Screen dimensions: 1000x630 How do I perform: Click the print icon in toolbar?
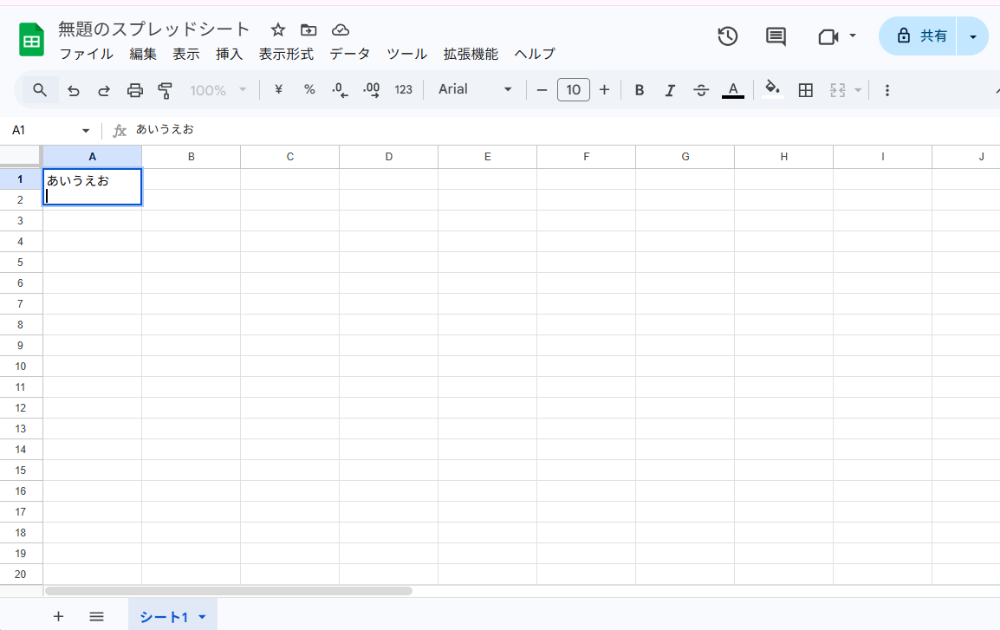135,90
